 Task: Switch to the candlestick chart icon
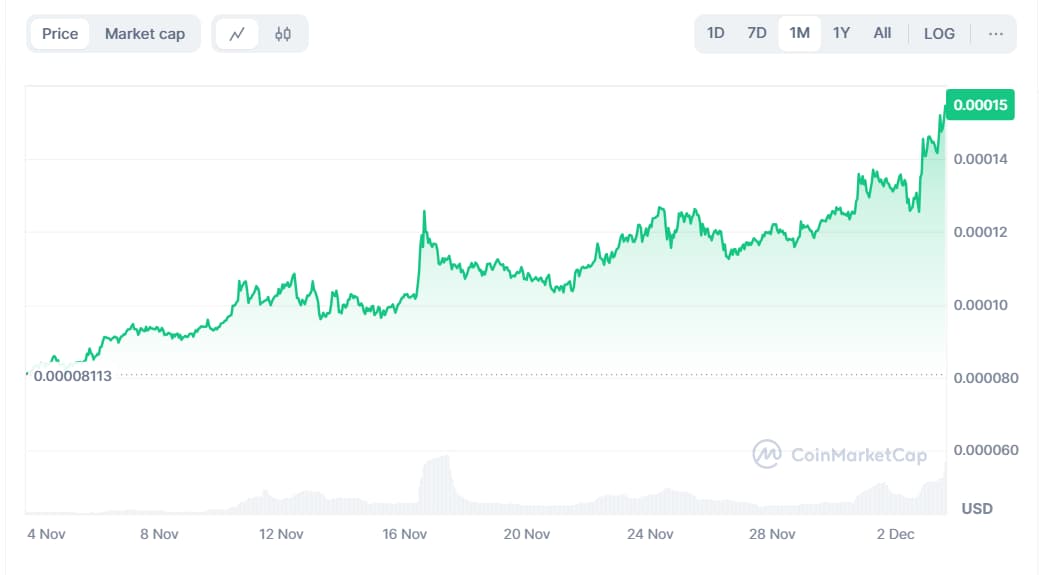pos(283,34)
